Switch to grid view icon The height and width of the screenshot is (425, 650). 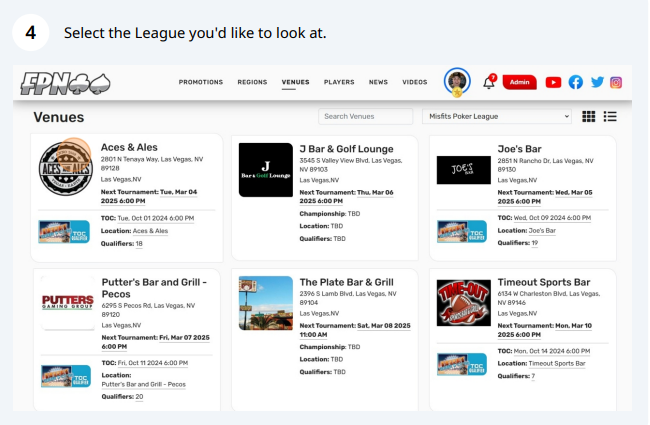[588, 117]
